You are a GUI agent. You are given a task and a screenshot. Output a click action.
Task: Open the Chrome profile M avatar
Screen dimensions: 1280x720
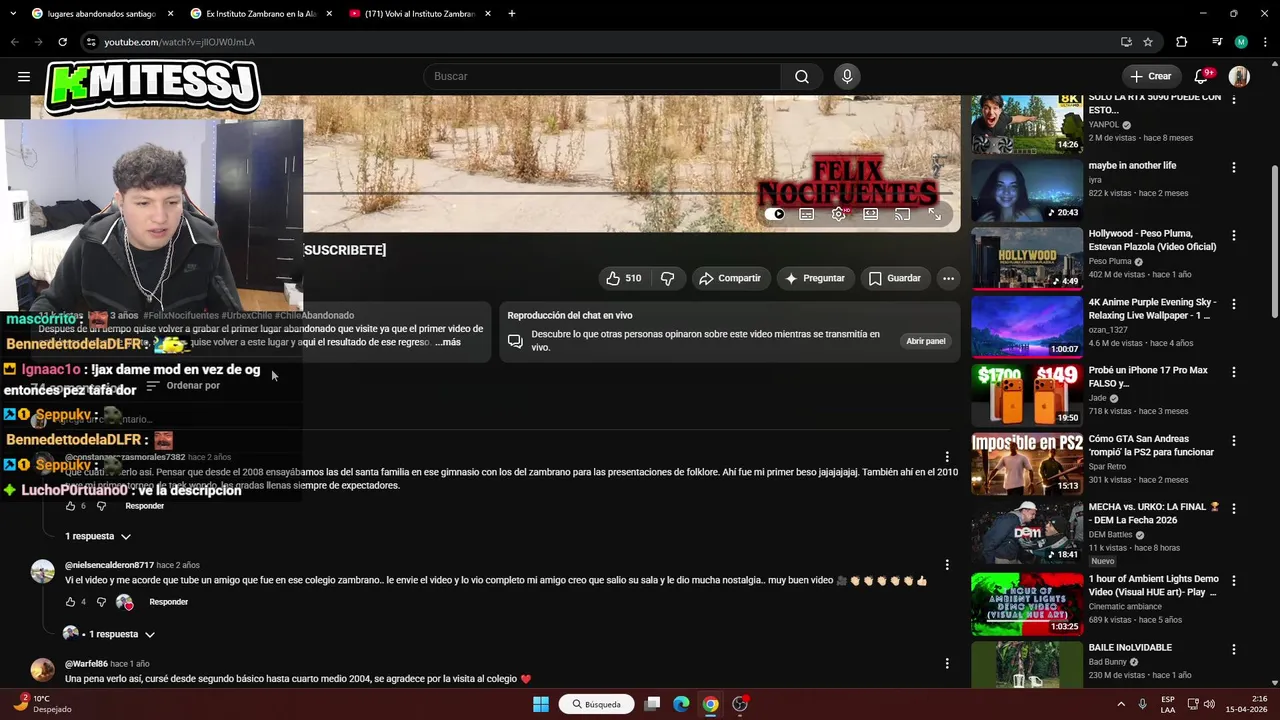[1241, 42]
